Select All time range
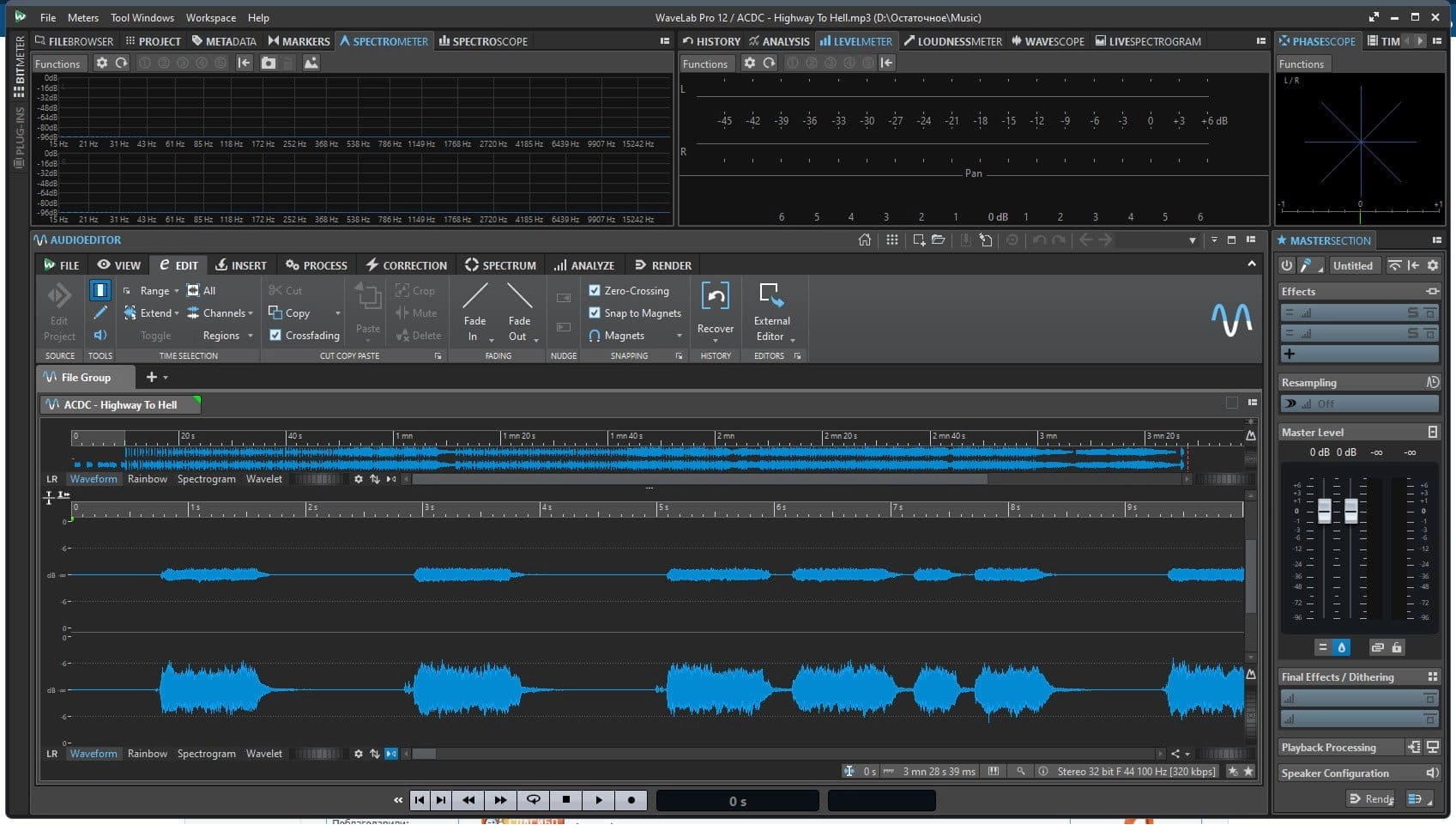This screenshot has width=1456, height=831. pyautogui.click(x=202, y=290)
